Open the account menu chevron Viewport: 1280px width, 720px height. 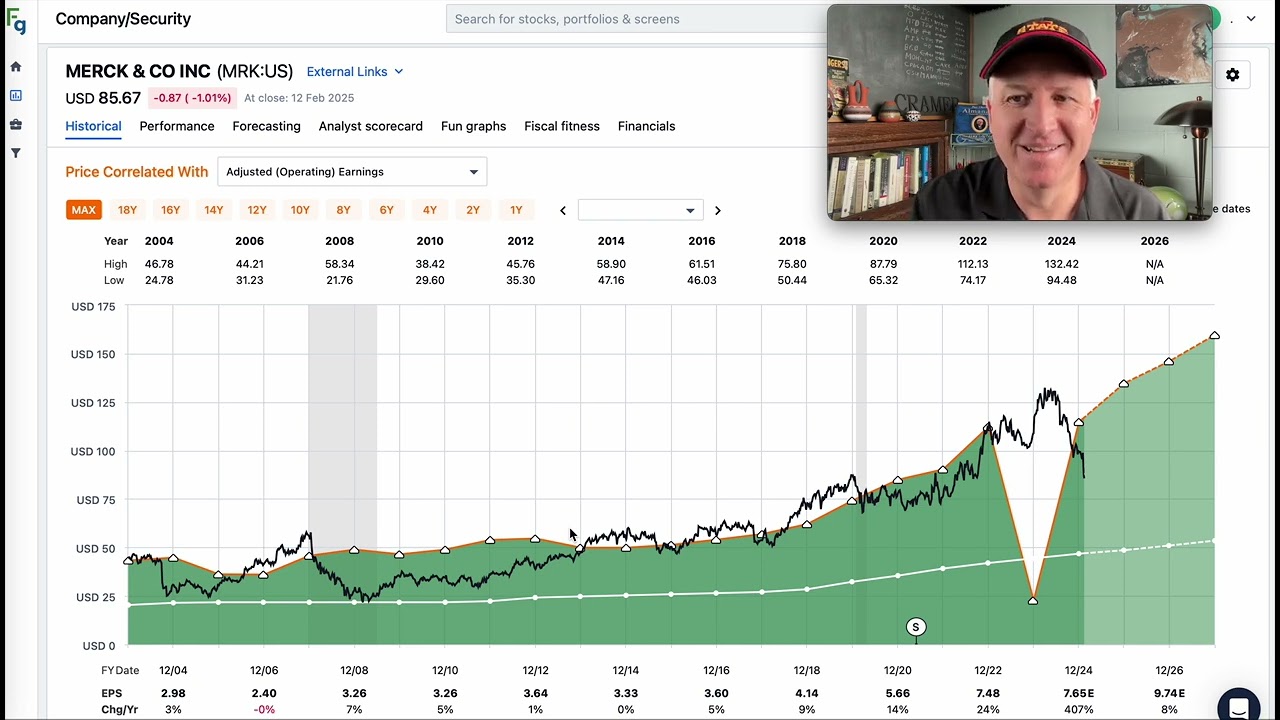tap(1250, 19)
